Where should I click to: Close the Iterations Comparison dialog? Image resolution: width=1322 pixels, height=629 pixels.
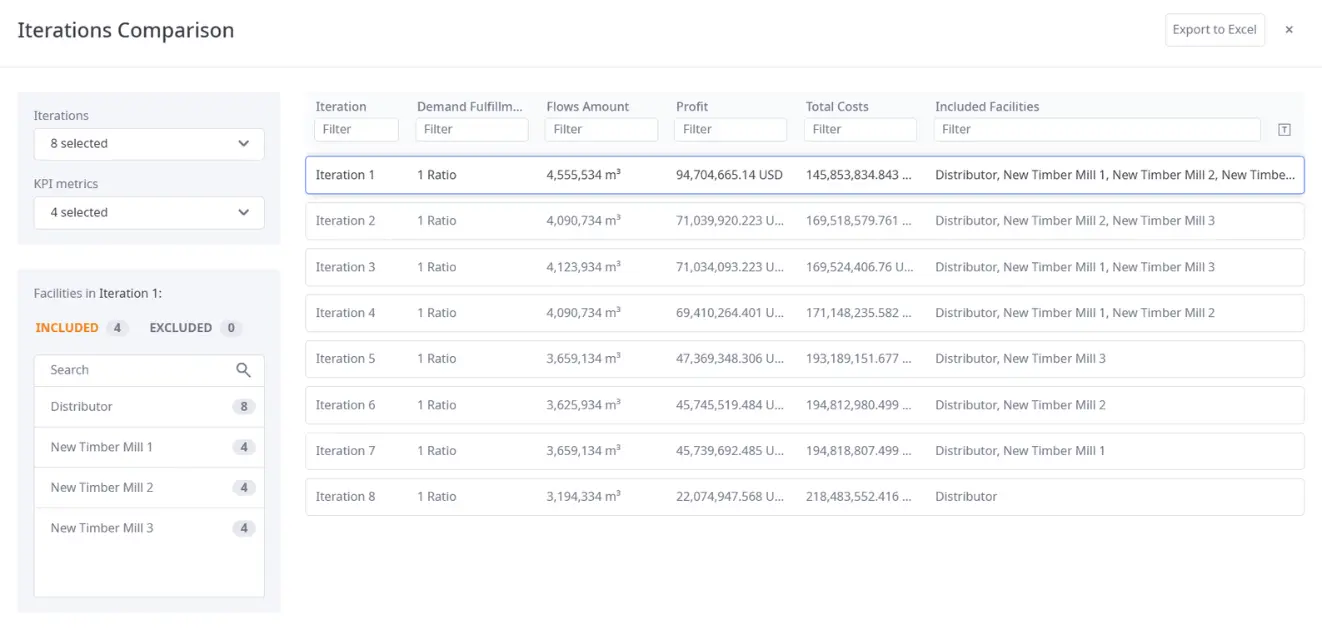coord(1289,30)
